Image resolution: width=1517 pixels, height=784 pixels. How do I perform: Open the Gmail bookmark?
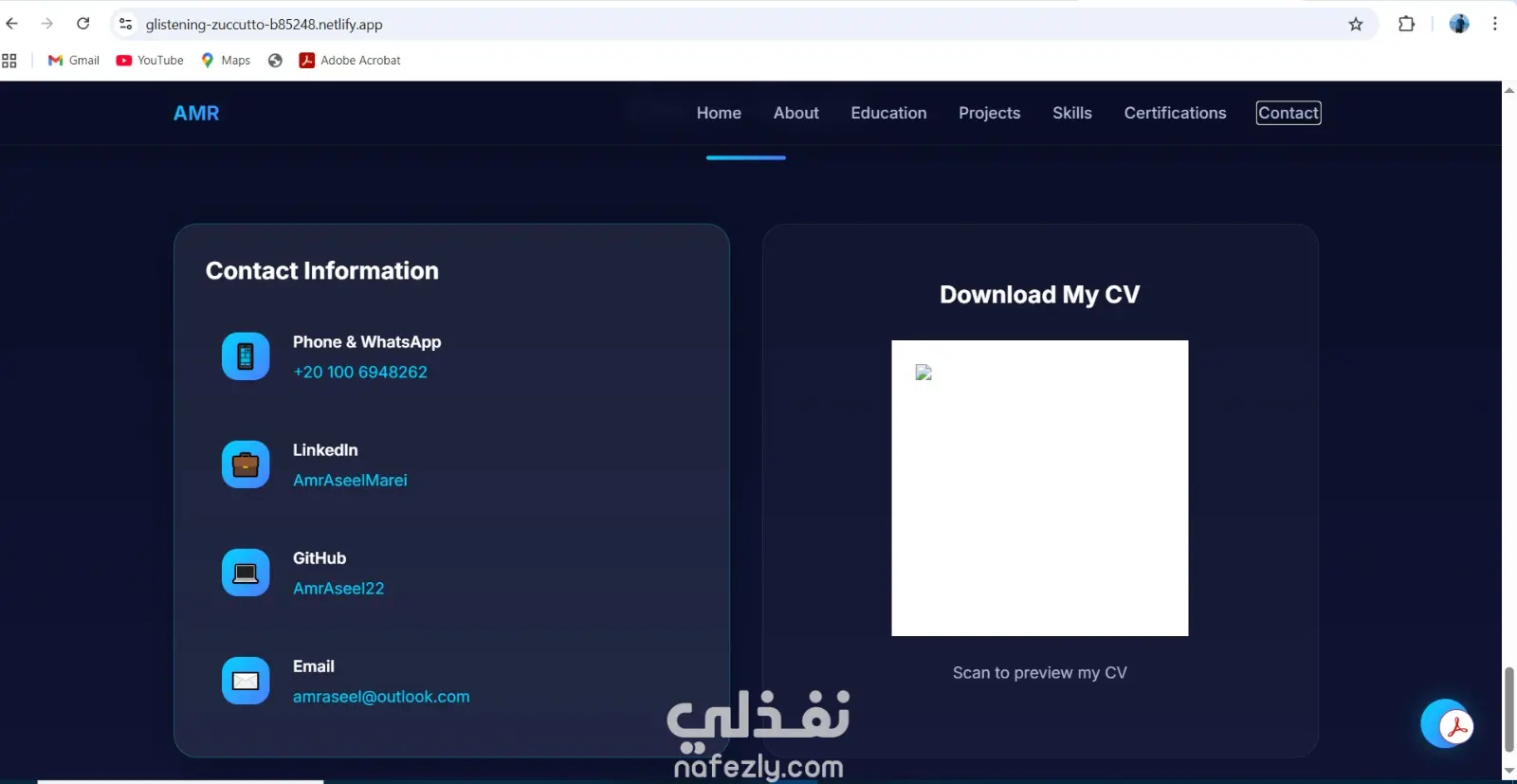74,61
